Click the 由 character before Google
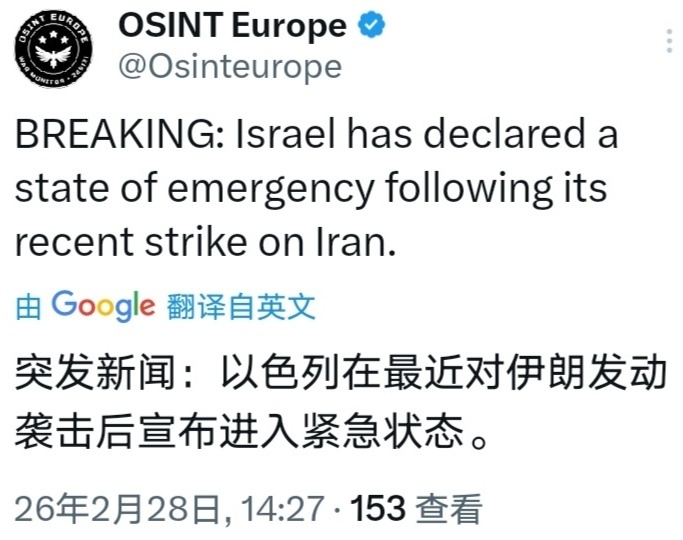 [28, 307]
